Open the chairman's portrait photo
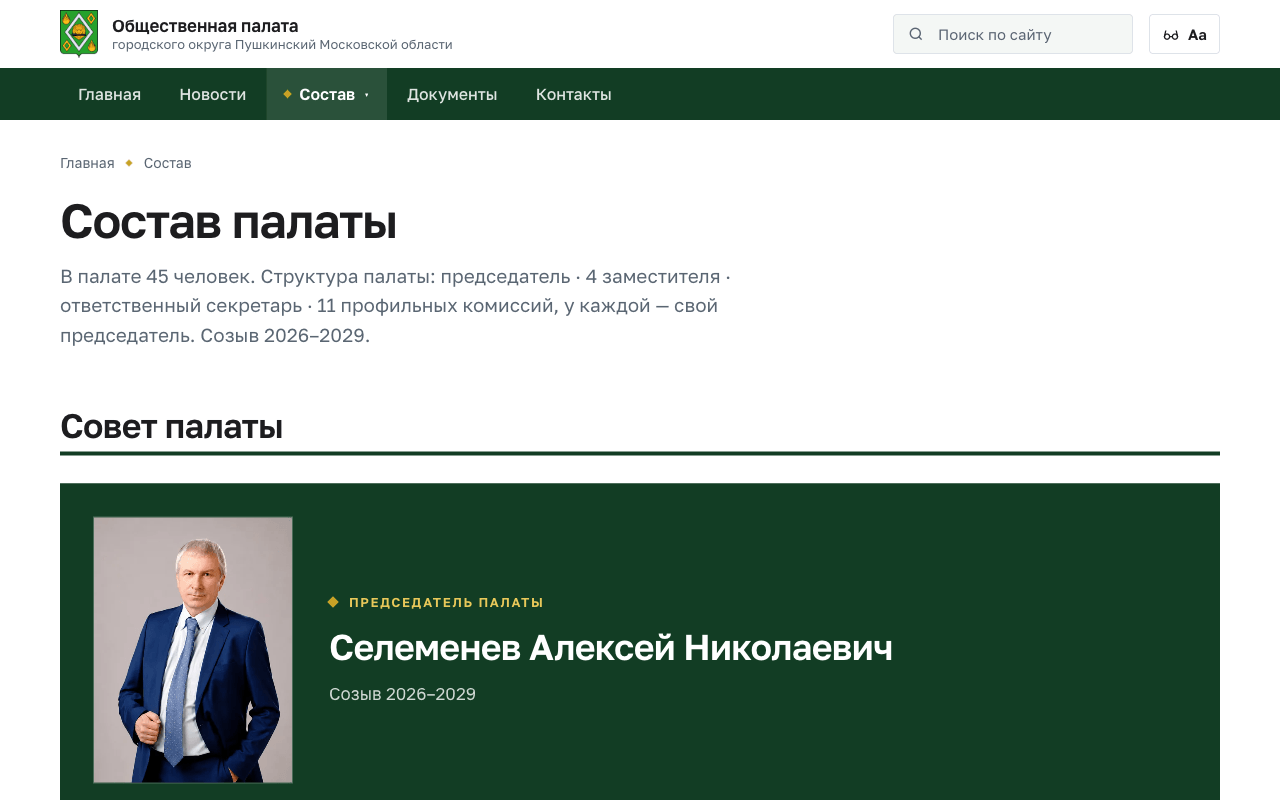This screenshot has width=1280, height=800. (x=193, y=650)
